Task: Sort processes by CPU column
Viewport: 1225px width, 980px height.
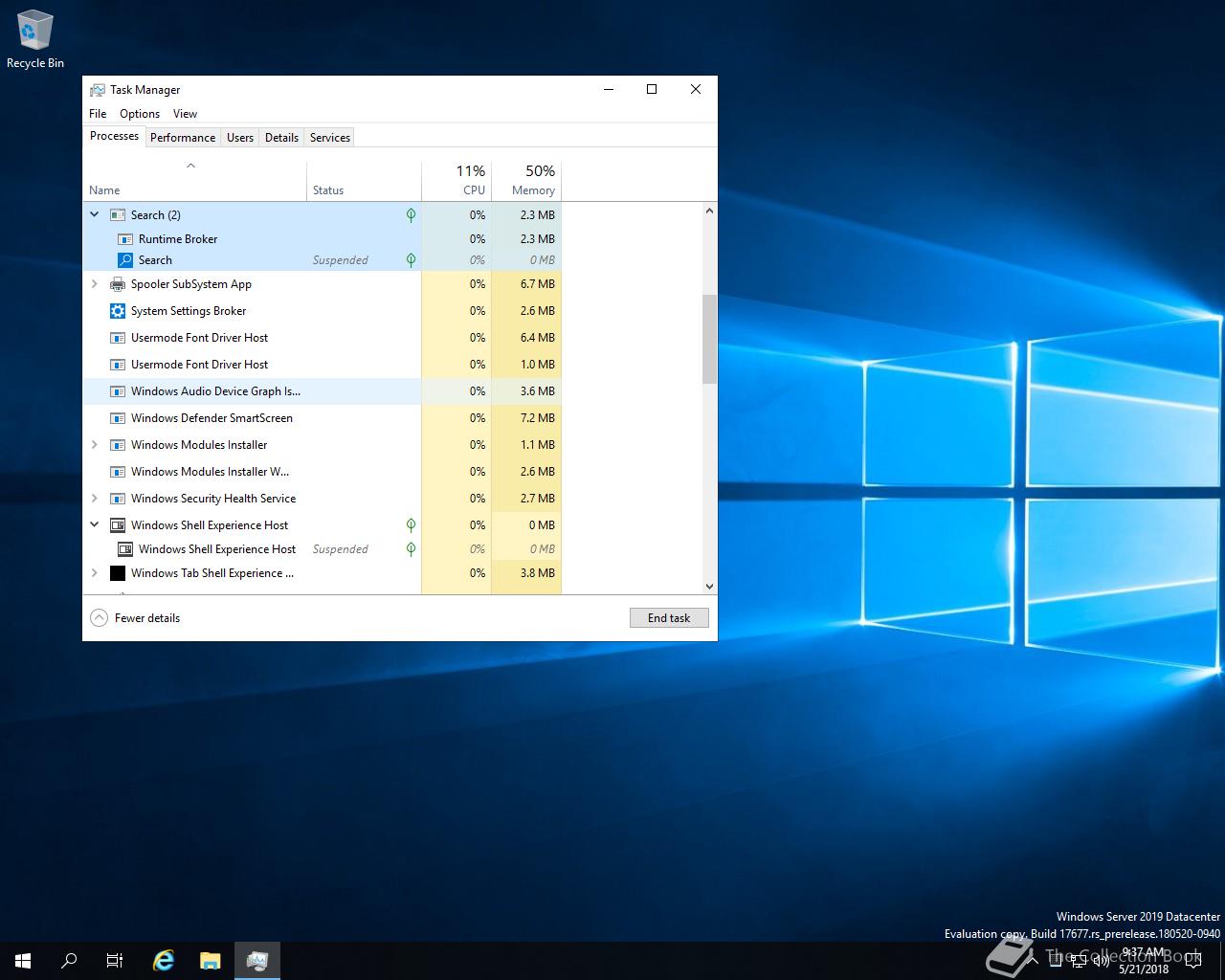Action: pyautogui.click(x=457, y=180)
